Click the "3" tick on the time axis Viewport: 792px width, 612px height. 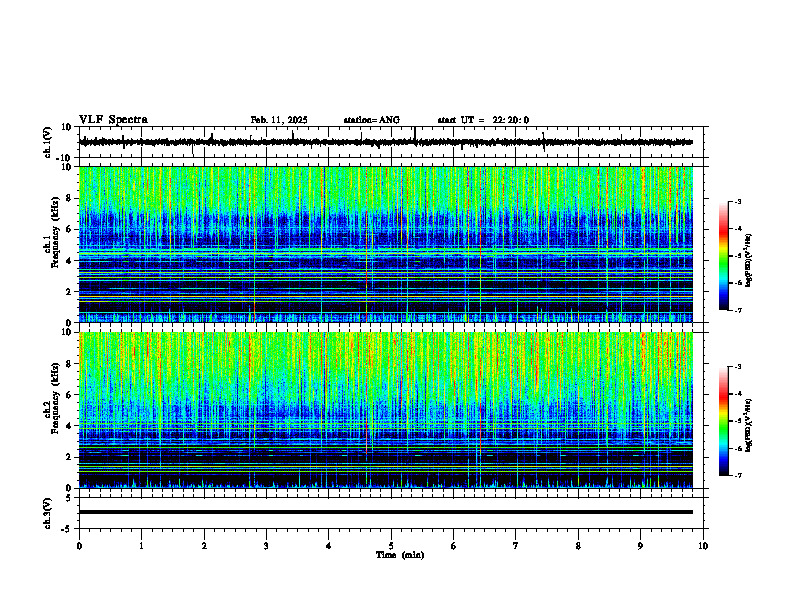point(266,546)
